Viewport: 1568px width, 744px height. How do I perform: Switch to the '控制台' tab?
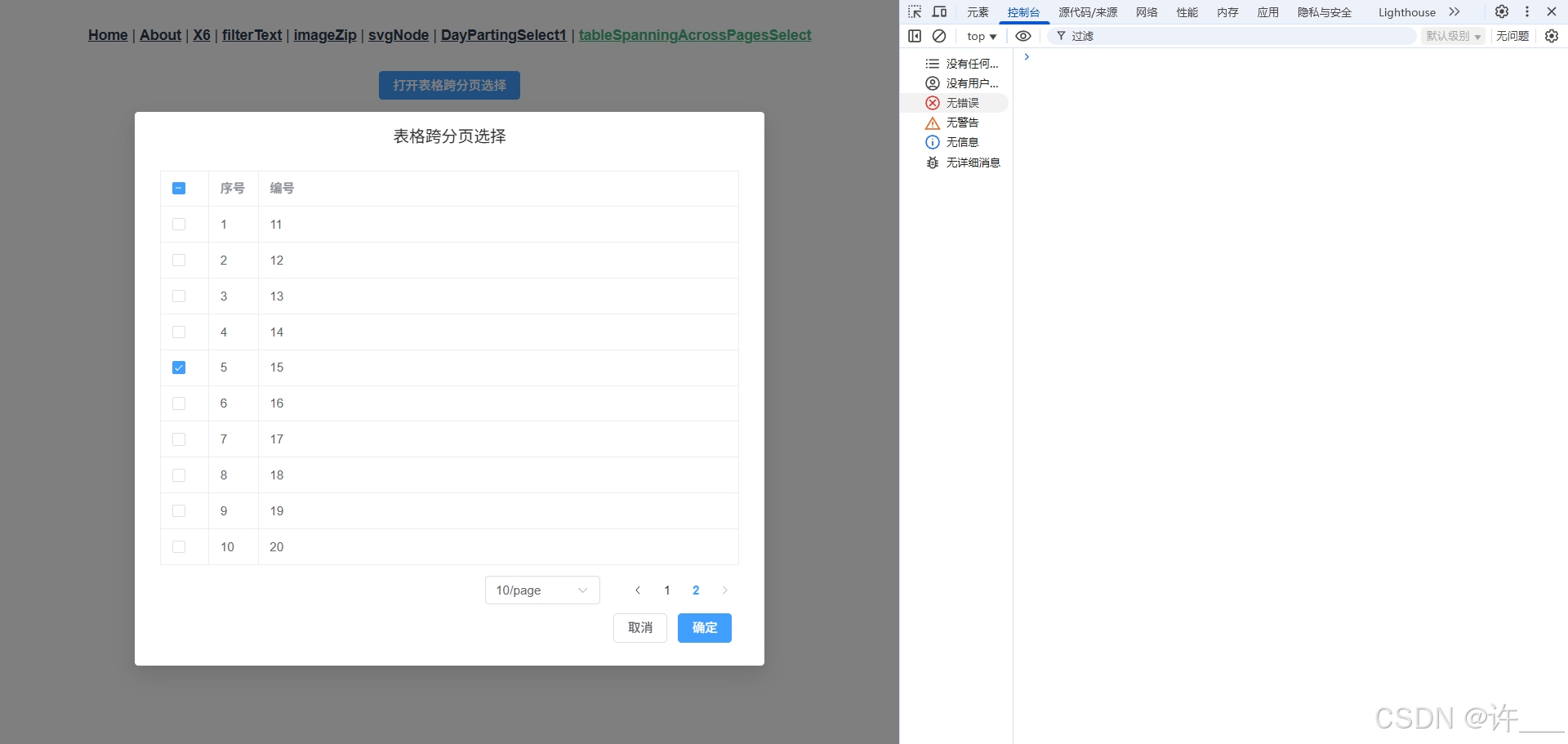coord(1023,12)
